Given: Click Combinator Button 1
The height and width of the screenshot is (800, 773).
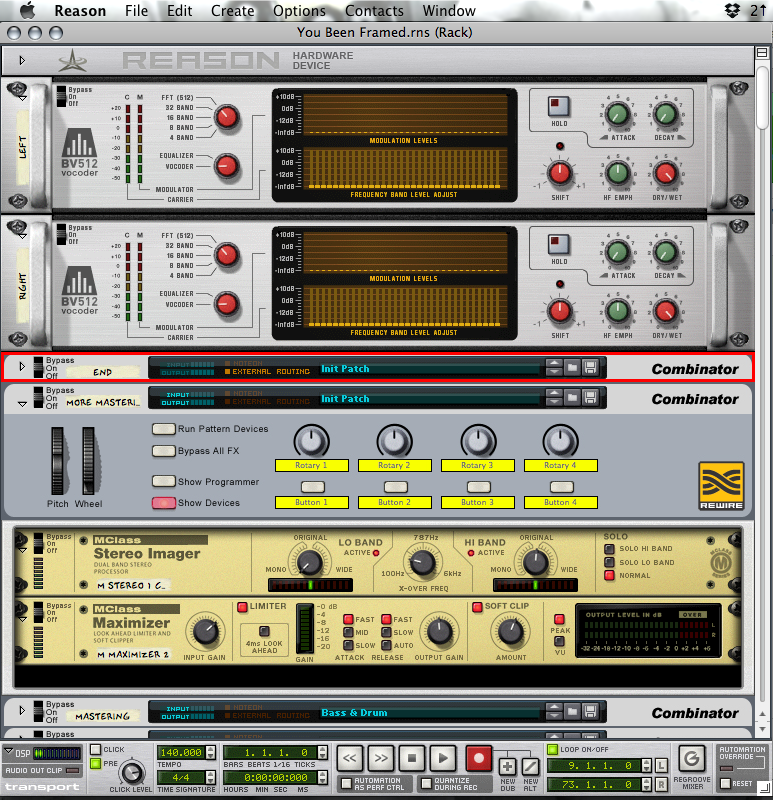Looking at the screenshot, I should [313, 487].
